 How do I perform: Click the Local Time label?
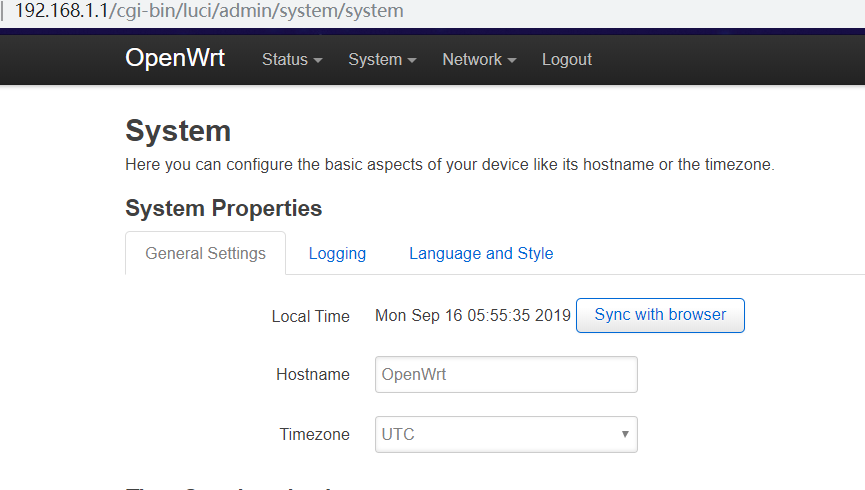coord(311,316)
